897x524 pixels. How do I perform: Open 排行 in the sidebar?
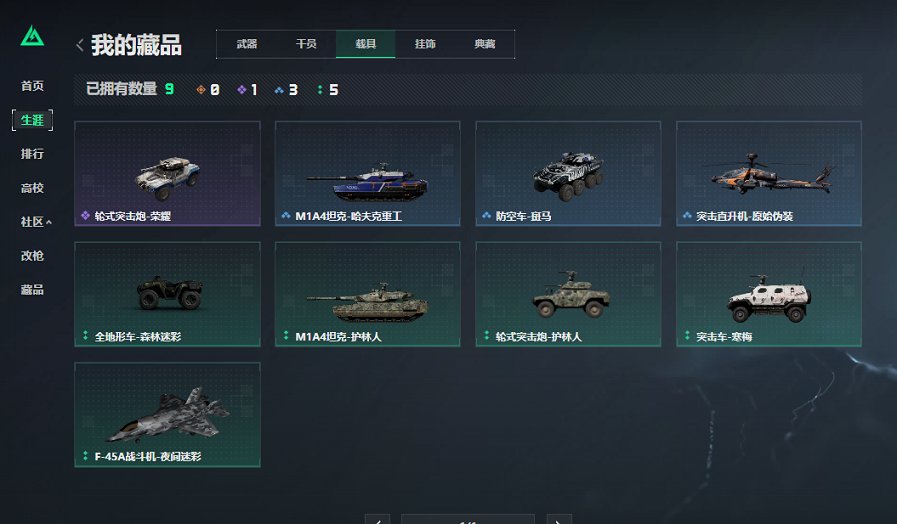pos(32,154)
